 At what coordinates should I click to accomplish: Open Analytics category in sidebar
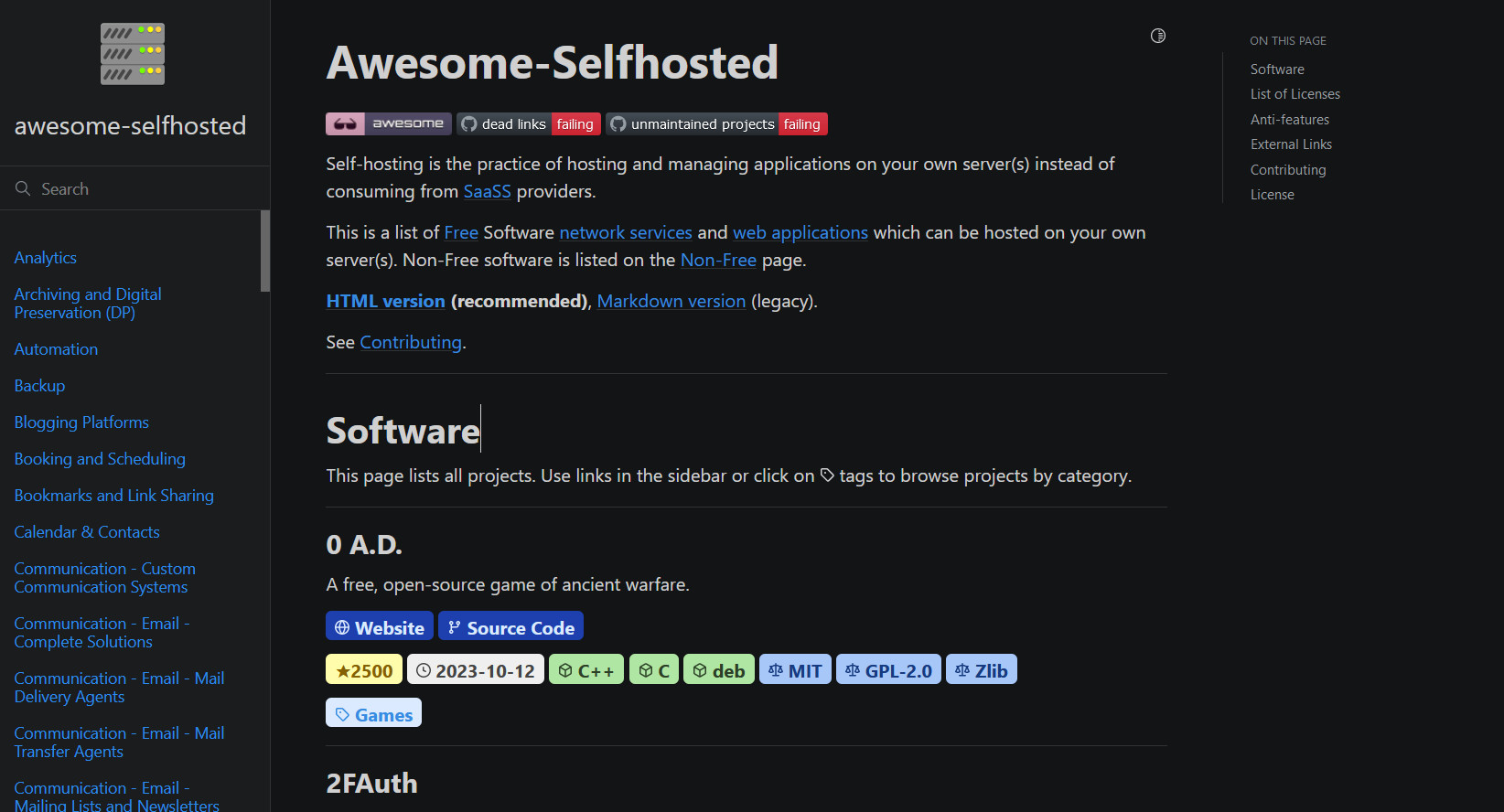(x=46, y=258)
